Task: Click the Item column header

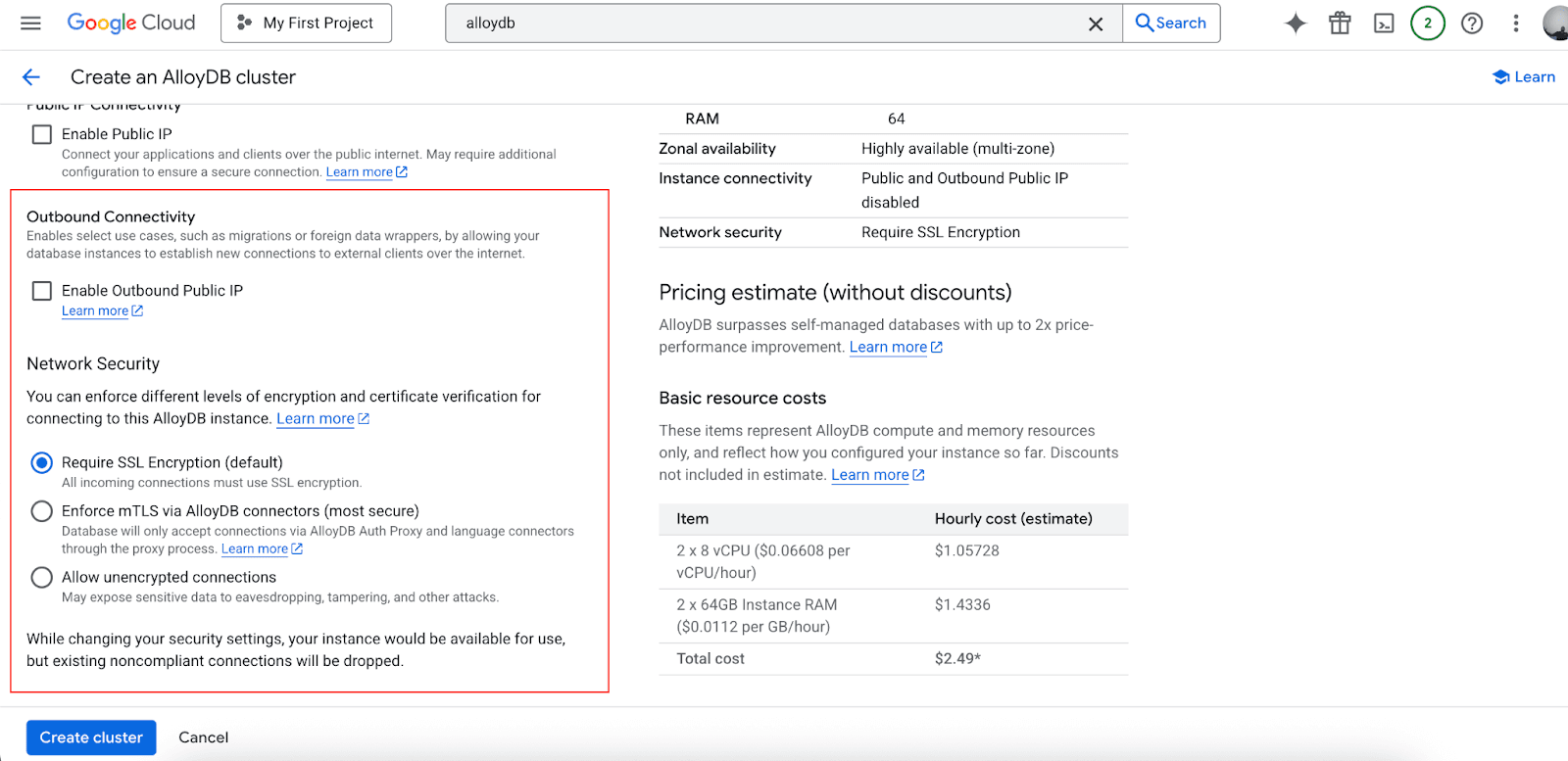Action: (692, 519)
